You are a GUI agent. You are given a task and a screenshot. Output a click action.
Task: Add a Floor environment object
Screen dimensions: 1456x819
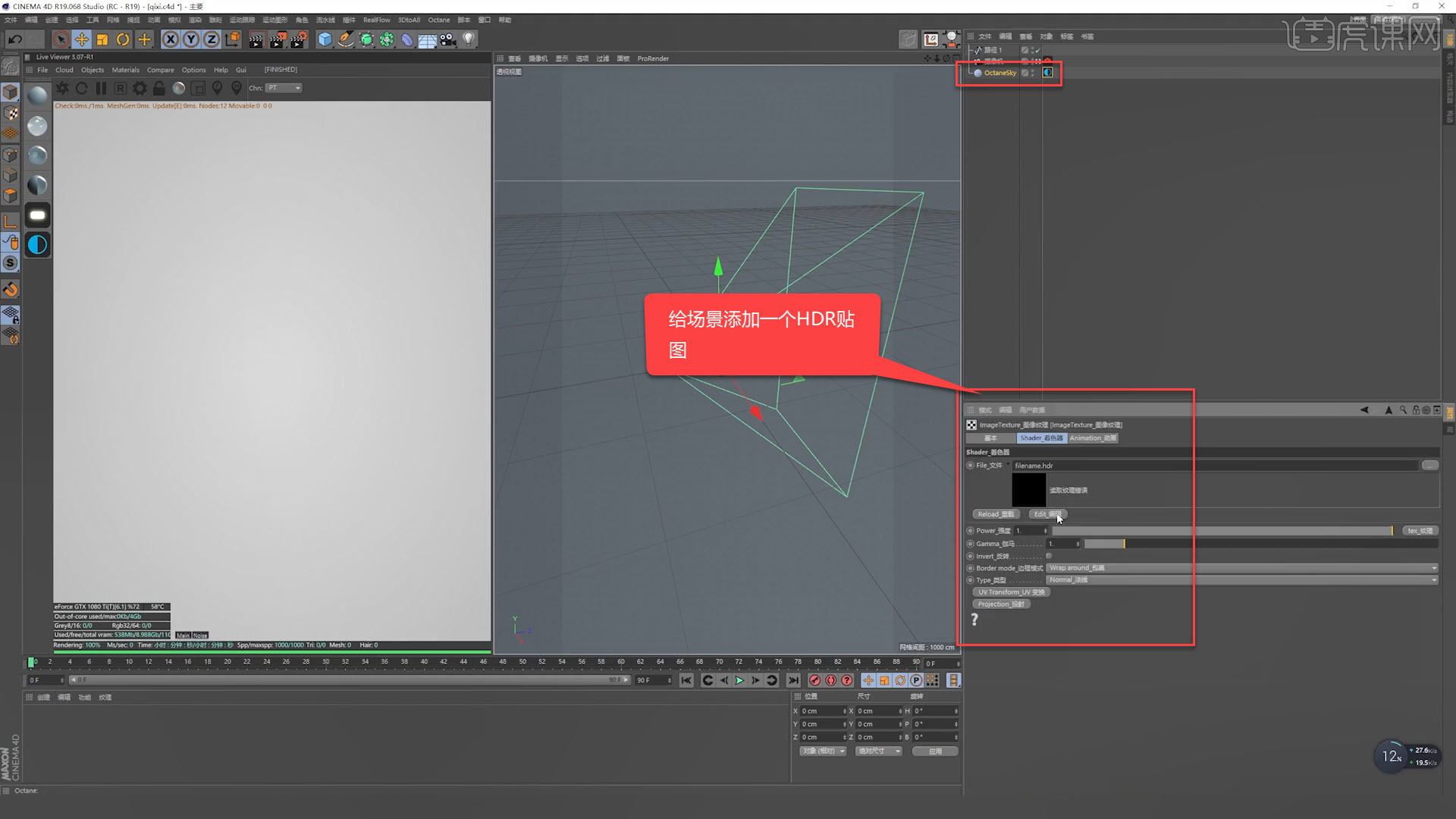(x=428, y=39)
